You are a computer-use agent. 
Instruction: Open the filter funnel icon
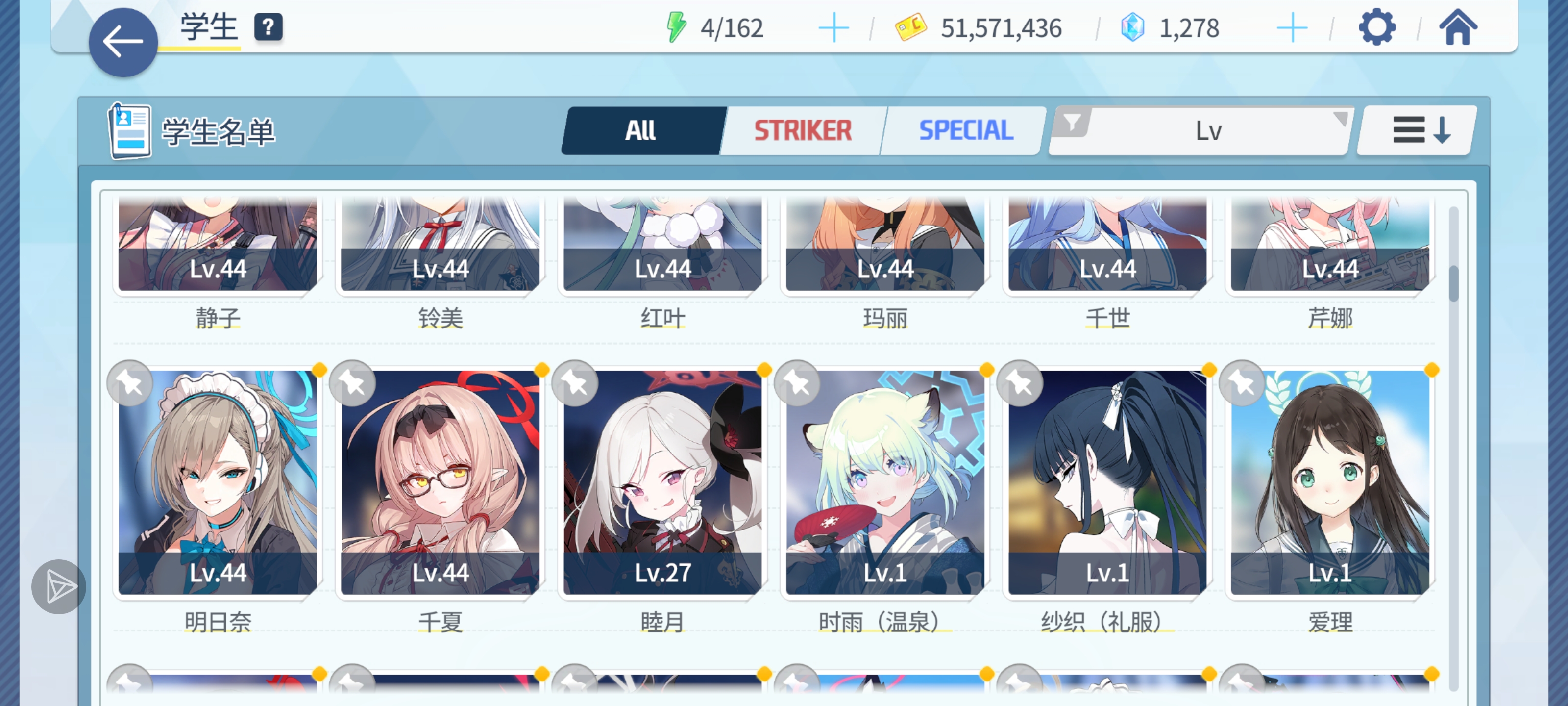1072,123
